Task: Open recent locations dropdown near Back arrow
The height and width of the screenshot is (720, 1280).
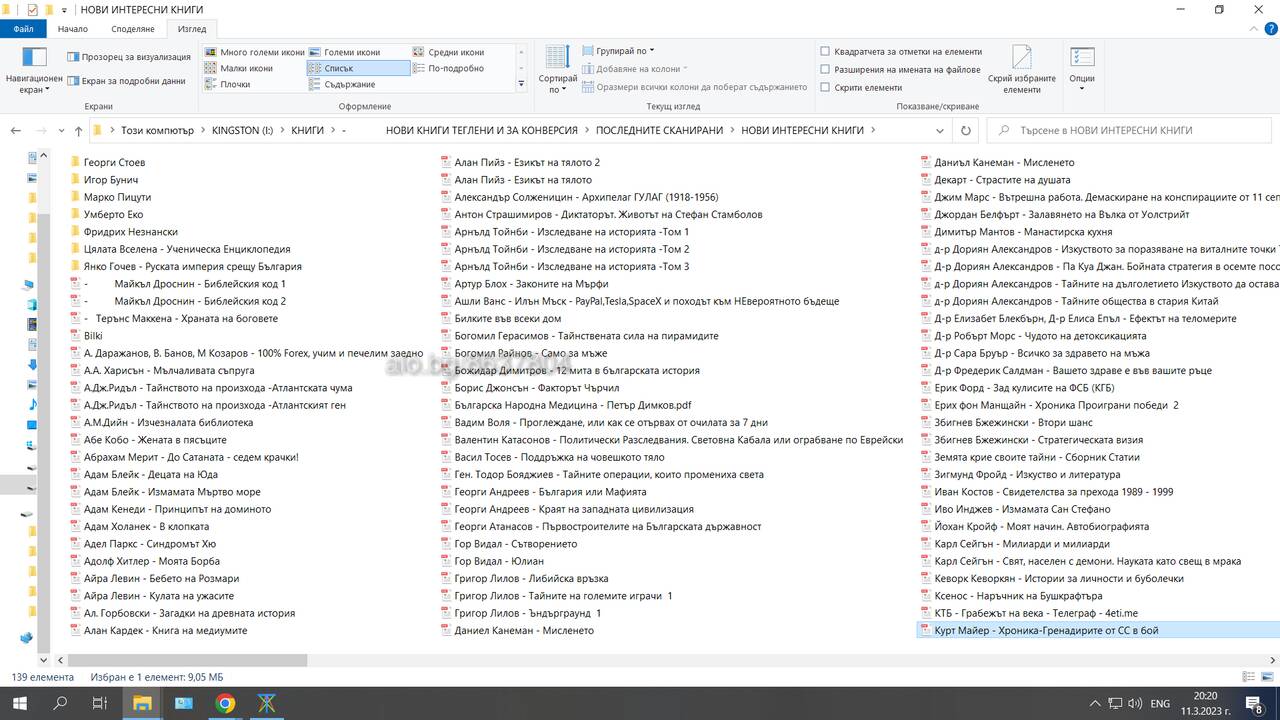Action: pyautogui.click(x=61, y=131)
